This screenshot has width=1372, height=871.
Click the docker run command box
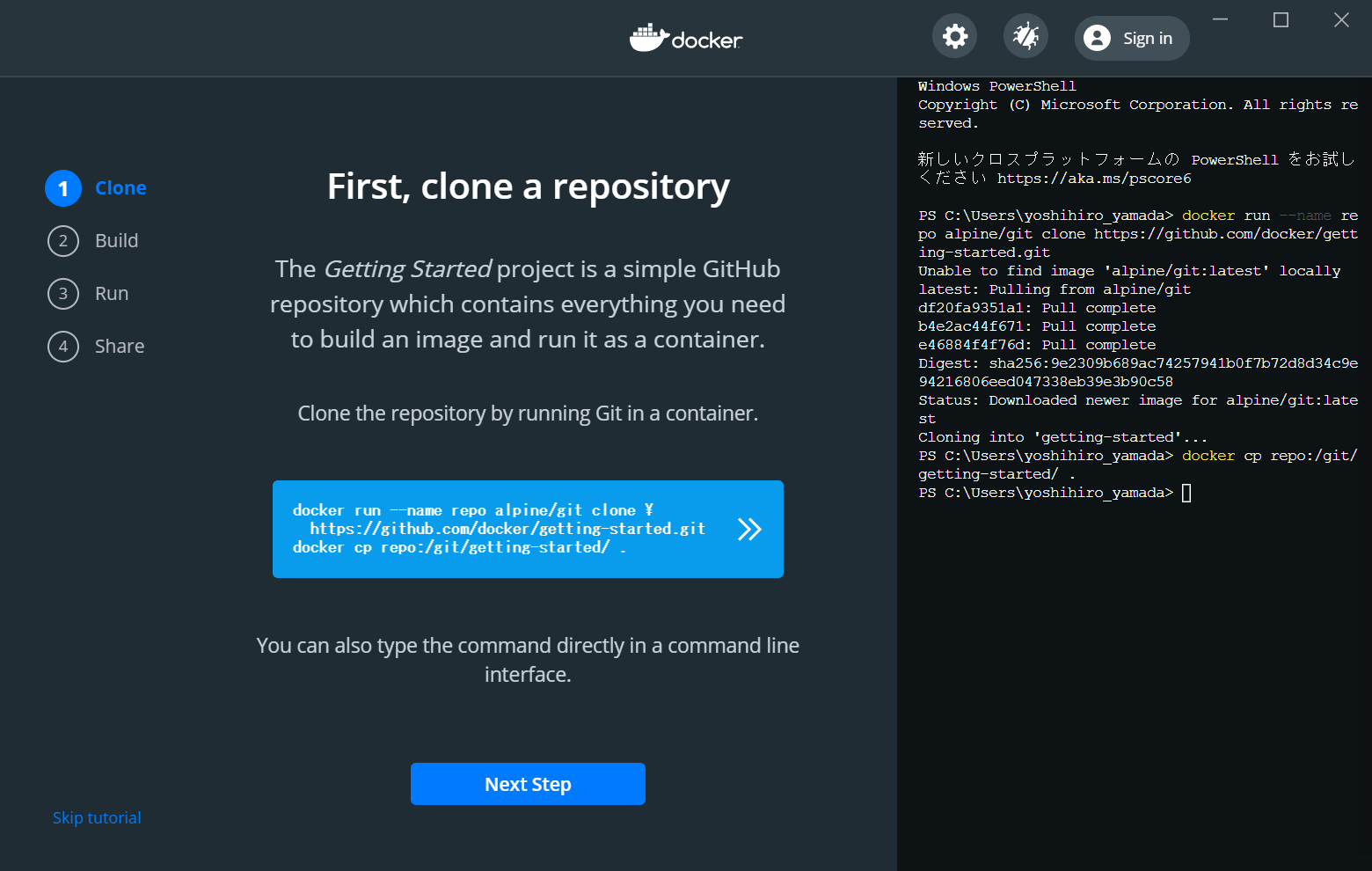[528, 529]
